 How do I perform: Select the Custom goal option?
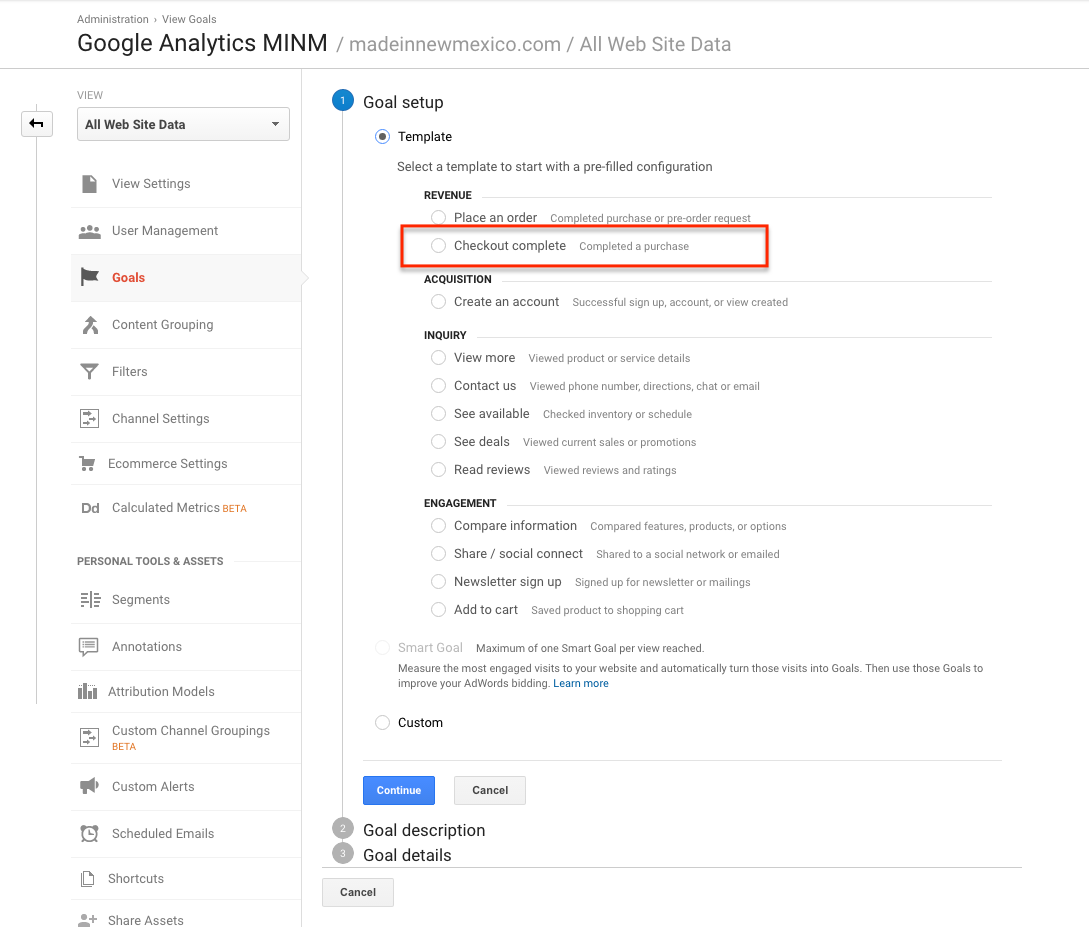point(381,722)
